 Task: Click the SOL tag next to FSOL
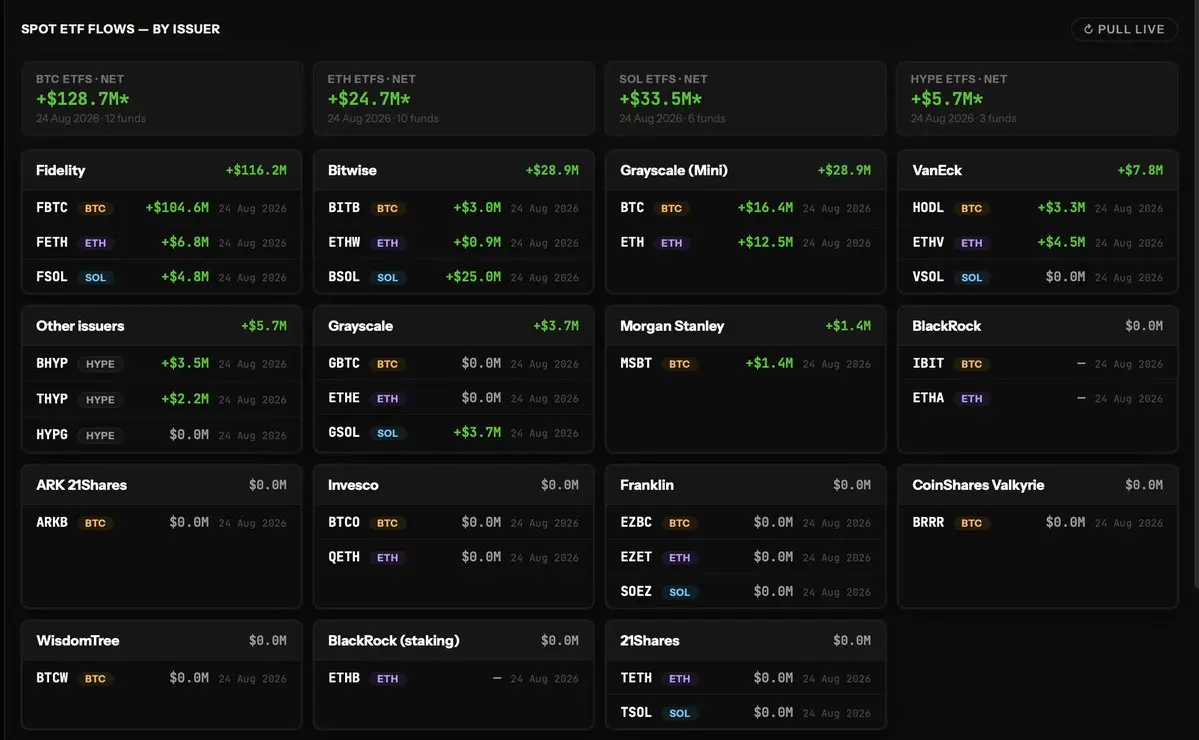coord(95,278)
